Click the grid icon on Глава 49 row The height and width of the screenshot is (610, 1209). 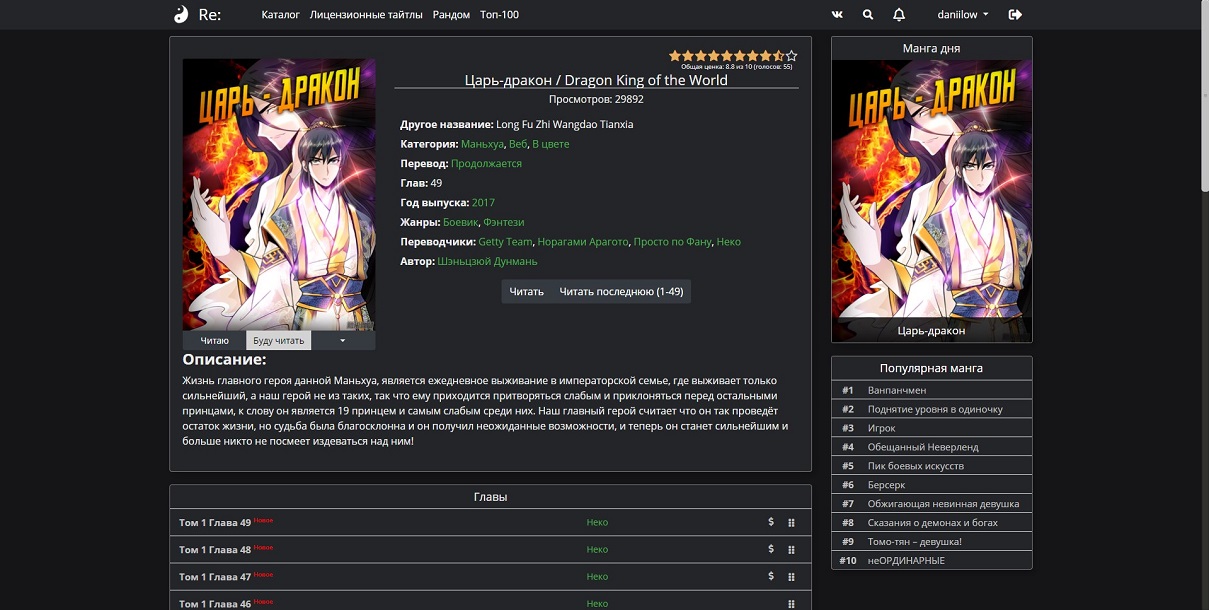[791, 522]
